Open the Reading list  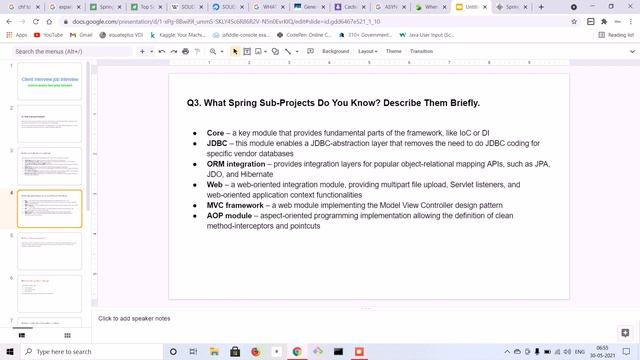click(x=616, y=35)
